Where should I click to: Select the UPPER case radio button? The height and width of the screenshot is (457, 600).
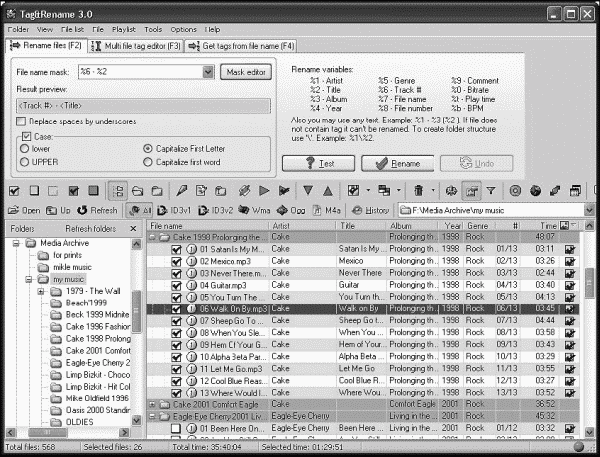tap(24, 162)
